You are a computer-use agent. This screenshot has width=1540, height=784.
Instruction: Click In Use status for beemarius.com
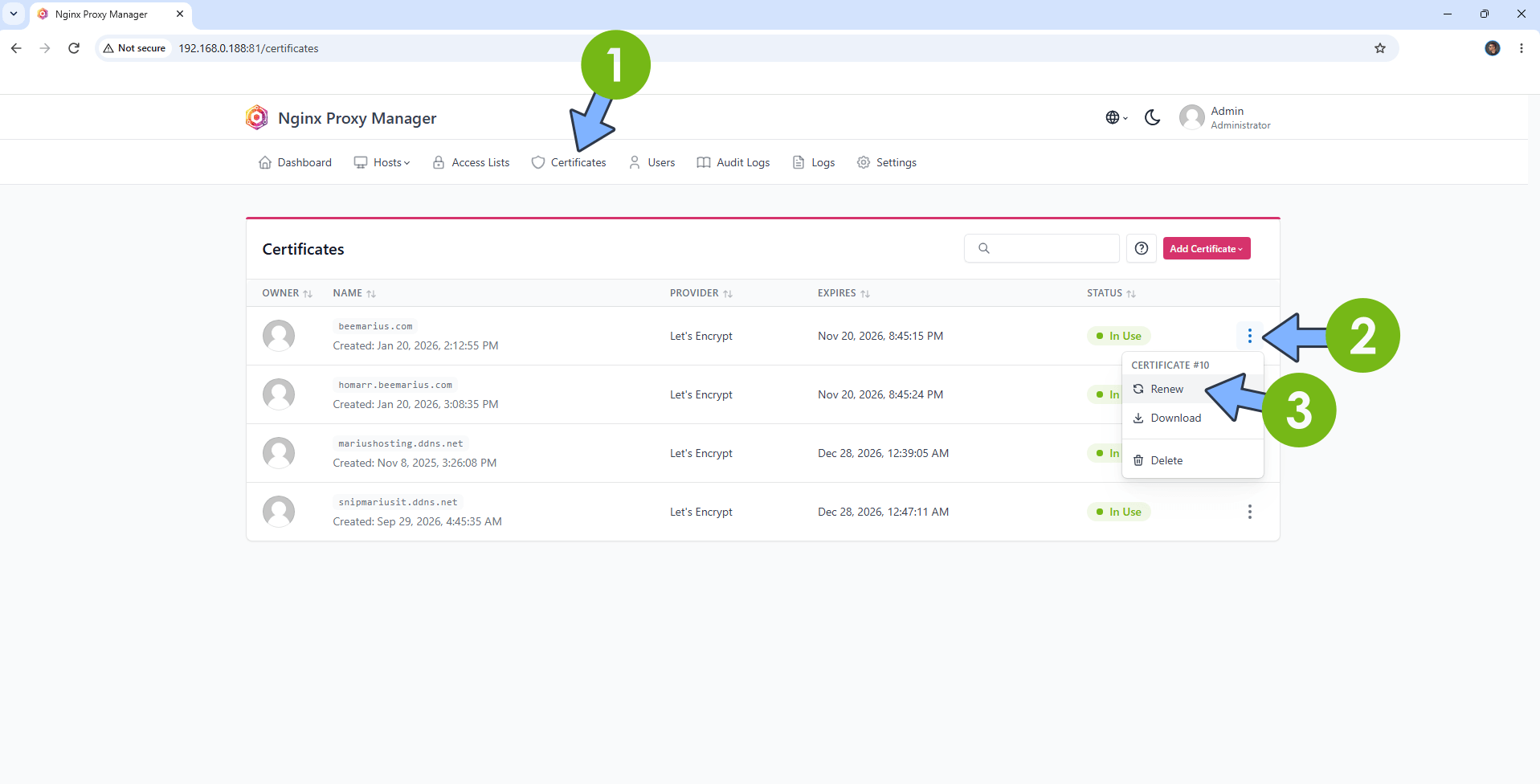click(x=1118, y=336)
